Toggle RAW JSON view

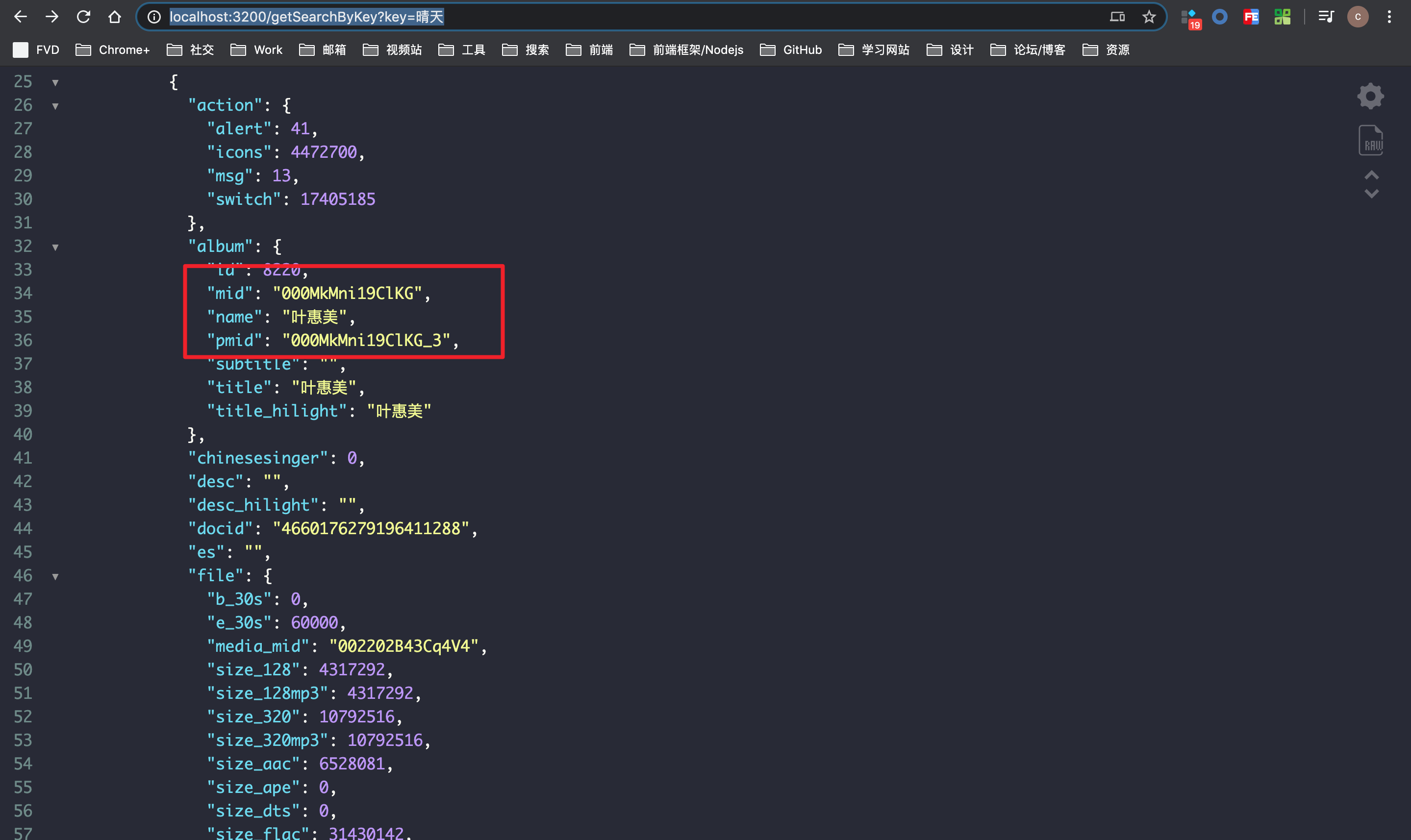click(1370, 140)
